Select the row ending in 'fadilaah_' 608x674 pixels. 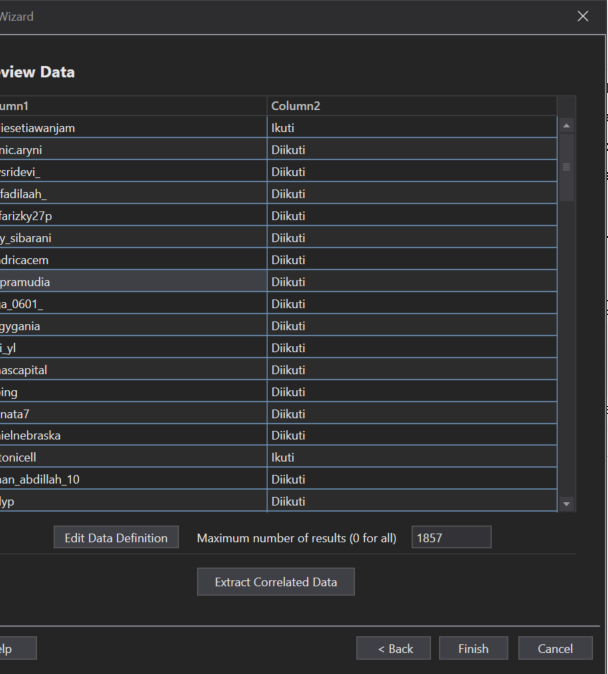click(x=279, y=193)
